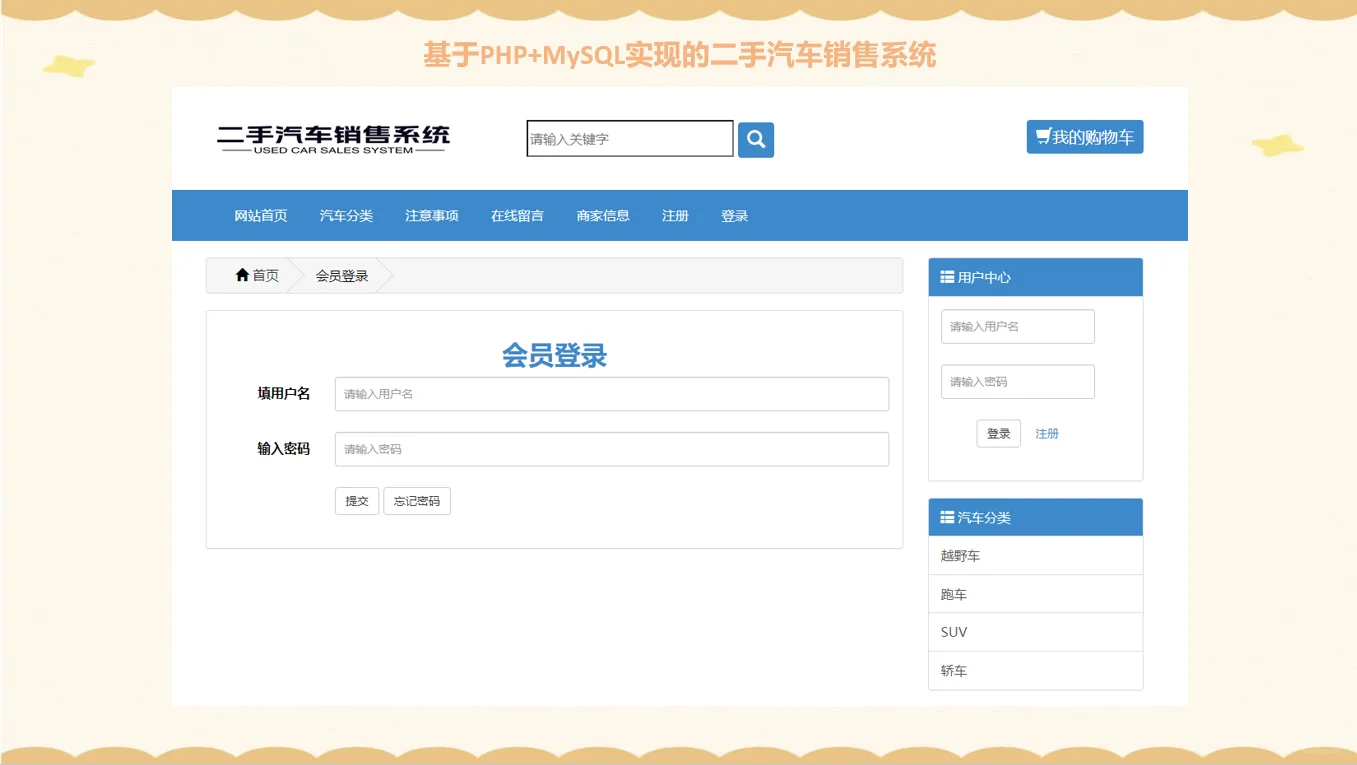Click the 忘记密码 button
The image size is (1357, 765).
pos(417,501)
